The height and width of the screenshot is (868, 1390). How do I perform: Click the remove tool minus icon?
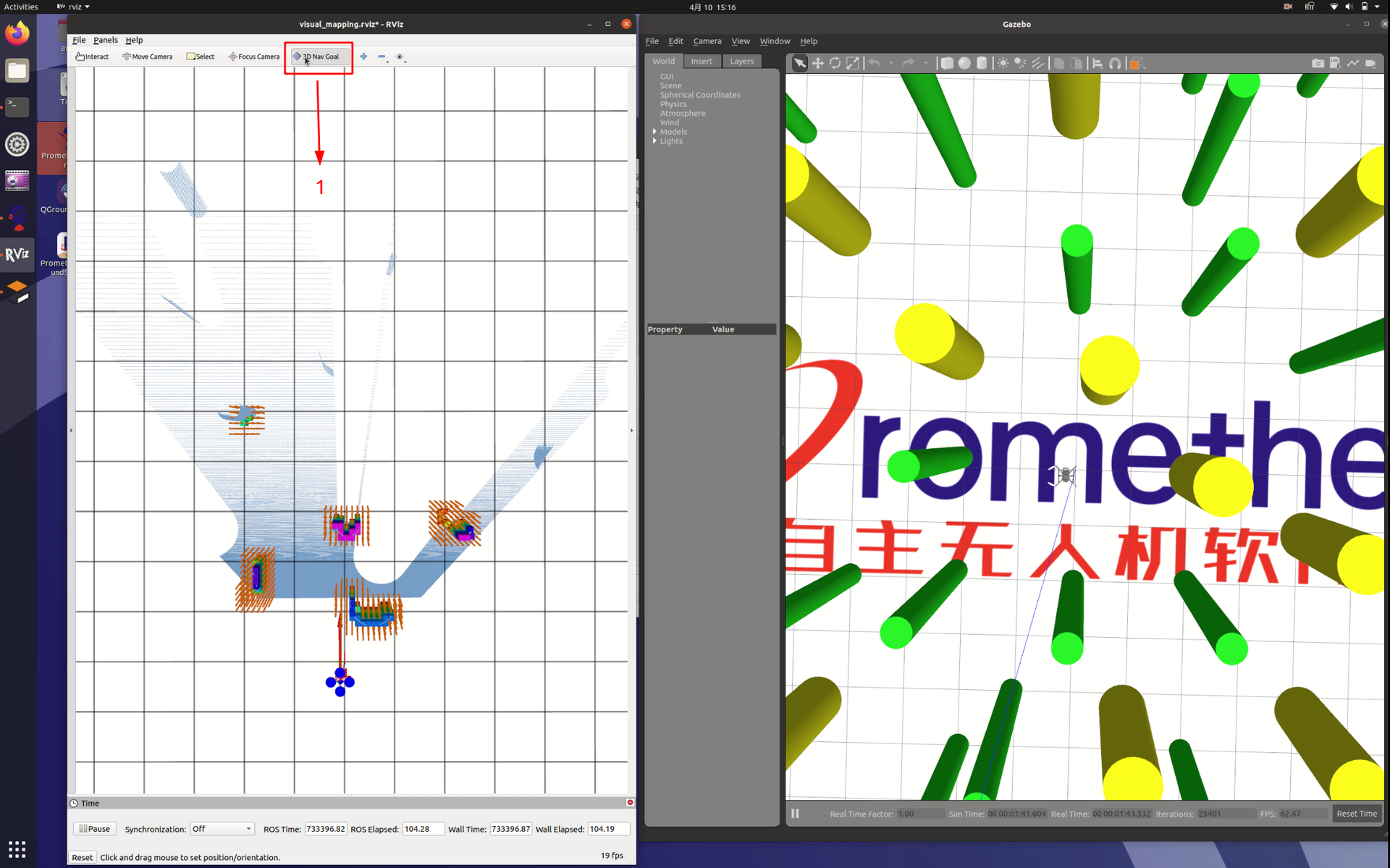tap(382, 56)
